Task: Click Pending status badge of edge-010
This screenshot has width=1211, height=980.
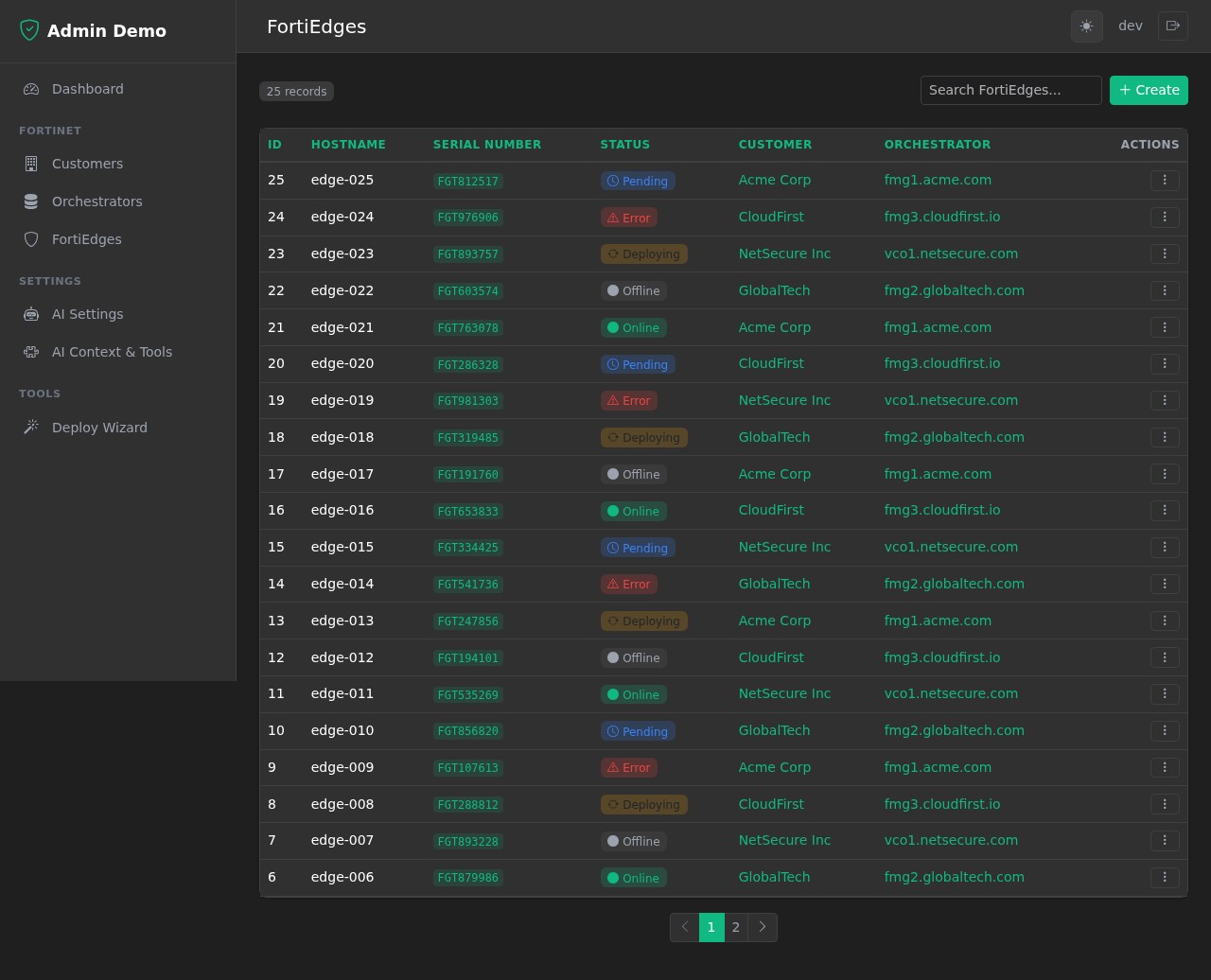Action: (638, 731)
